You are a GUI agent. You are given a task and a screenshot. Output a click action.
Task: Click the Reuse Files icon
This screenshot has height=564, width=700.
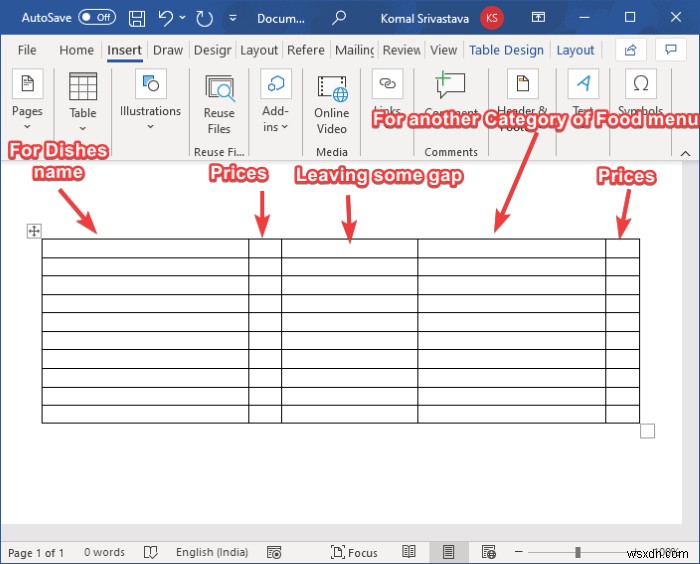point(219,88)
